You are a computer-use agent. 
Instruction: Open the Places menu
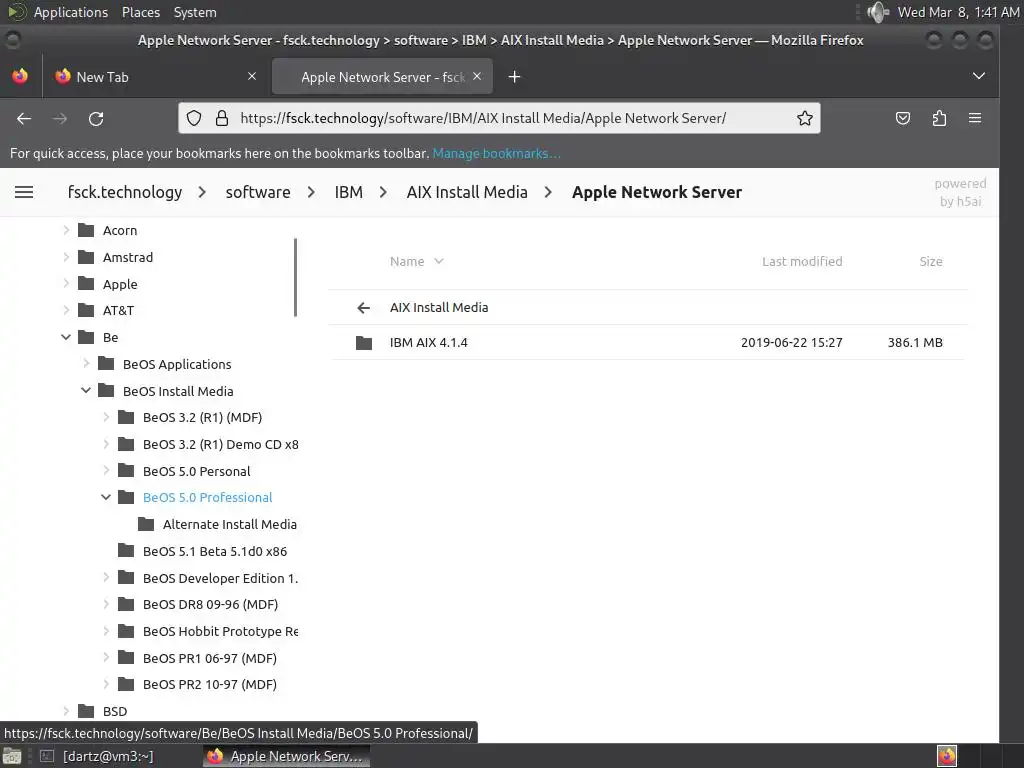(140, 12)
